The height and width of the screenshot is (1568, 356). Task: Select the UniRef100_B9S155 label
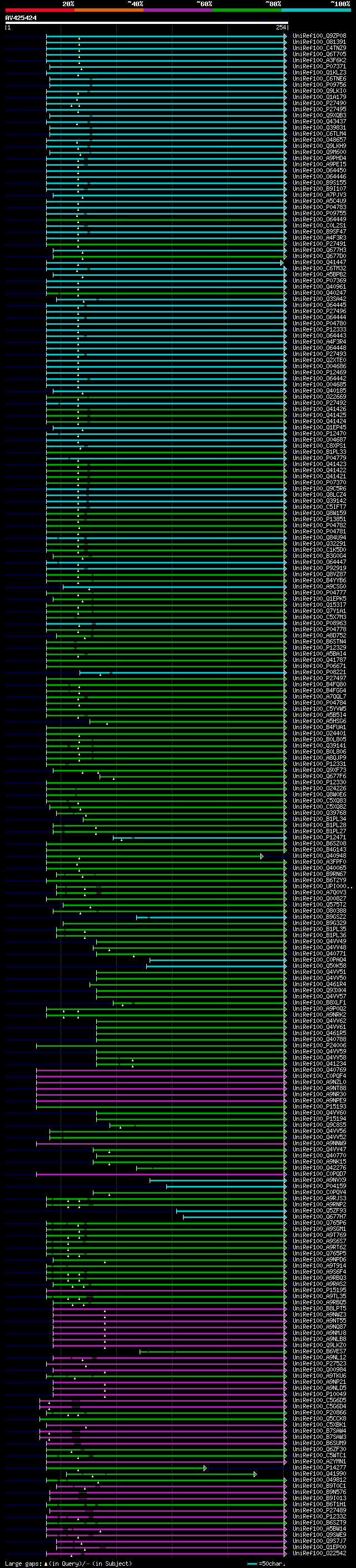click(319, 182)
